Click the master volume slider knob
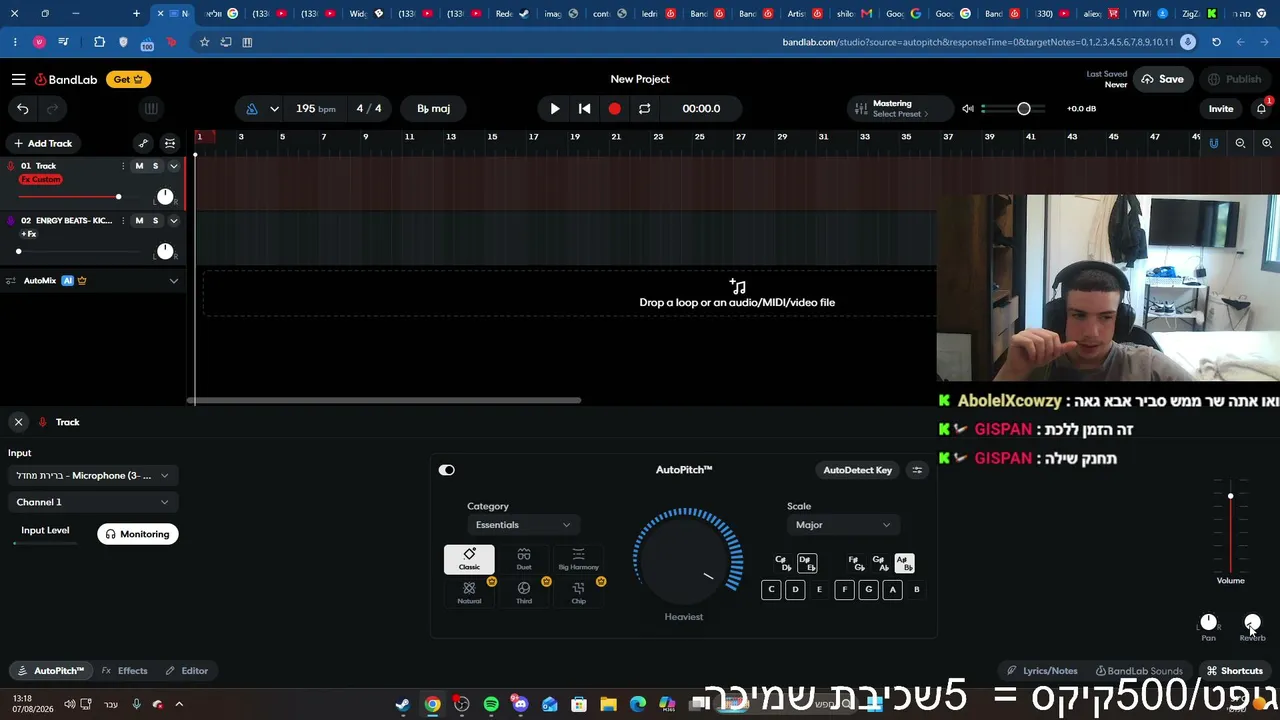Viewport: 1280px width, 720px height. click(x=1024, y=109)
